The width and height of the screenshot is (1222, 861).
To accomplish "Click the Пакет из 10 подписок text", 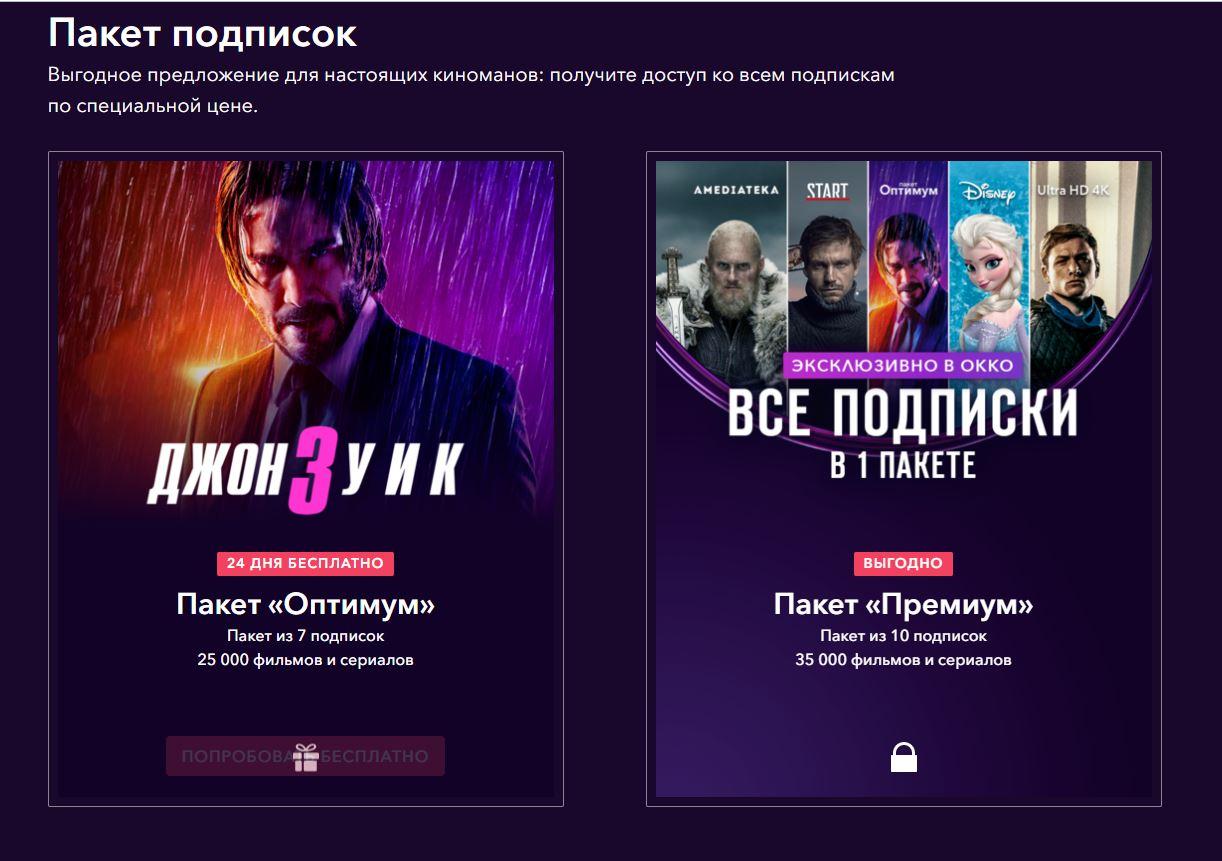I will pyautogui.click(x=903, y=636).
